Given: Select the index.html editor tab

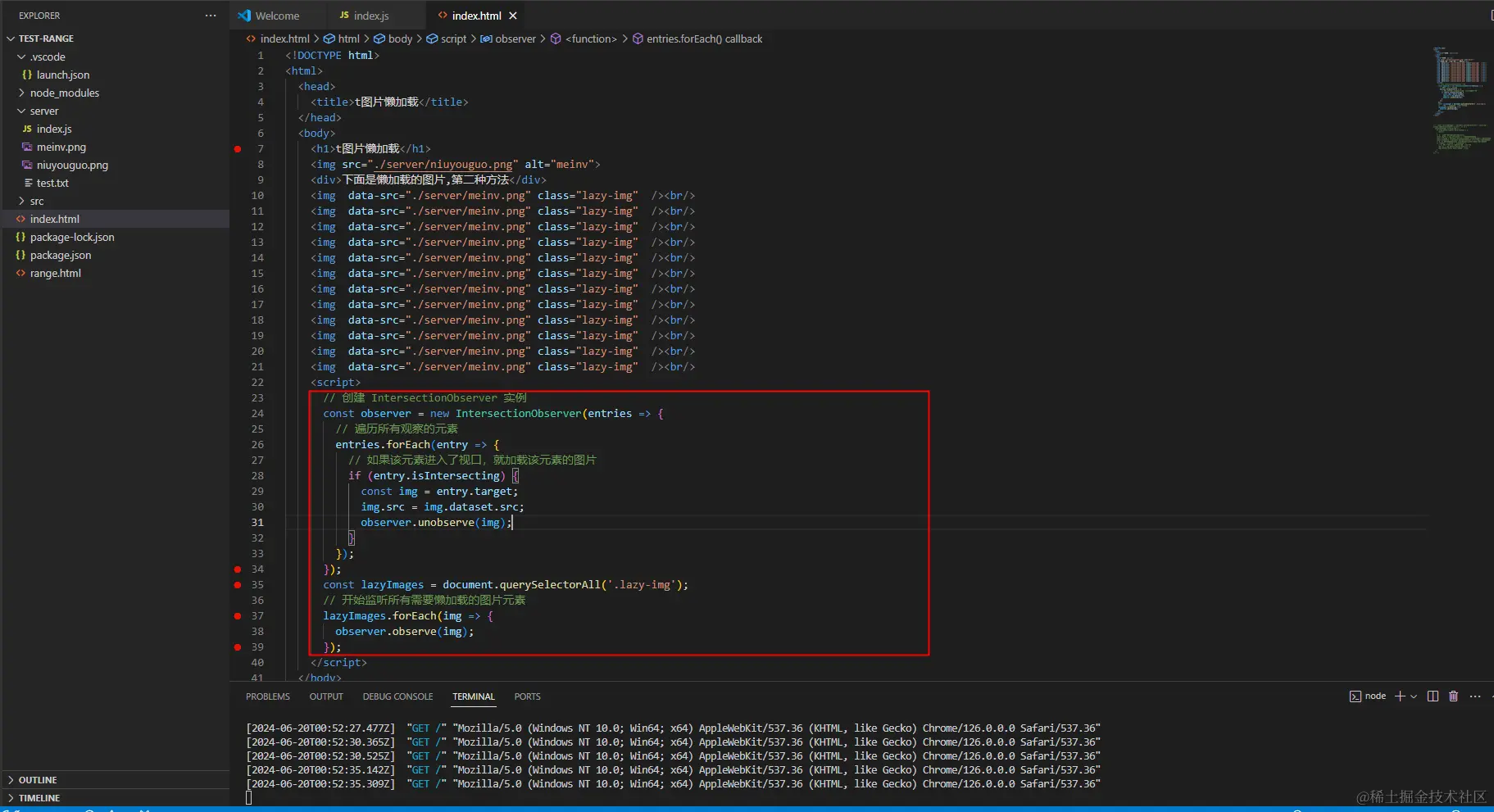Looking at the screenshot, I should (476, 16).
